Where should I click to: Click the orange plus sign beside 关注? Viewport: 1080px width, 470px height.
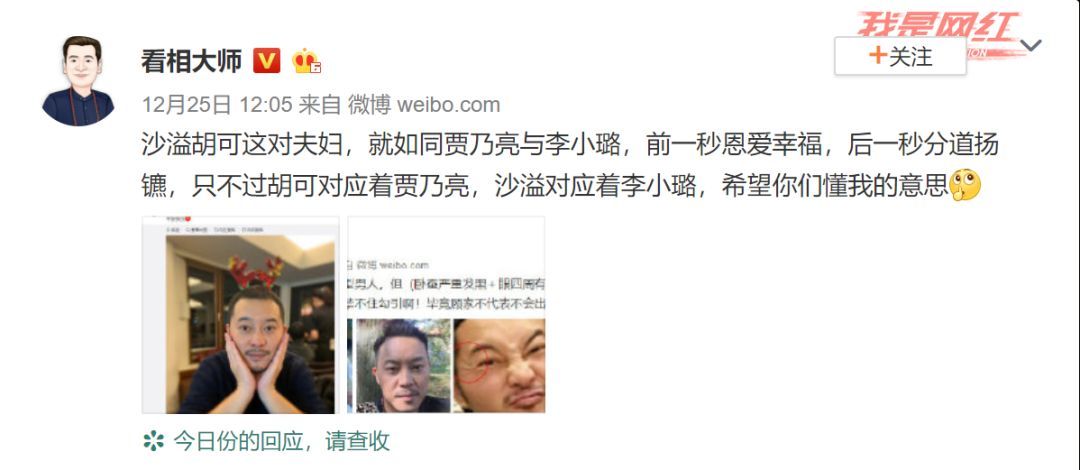click(878, 56)
